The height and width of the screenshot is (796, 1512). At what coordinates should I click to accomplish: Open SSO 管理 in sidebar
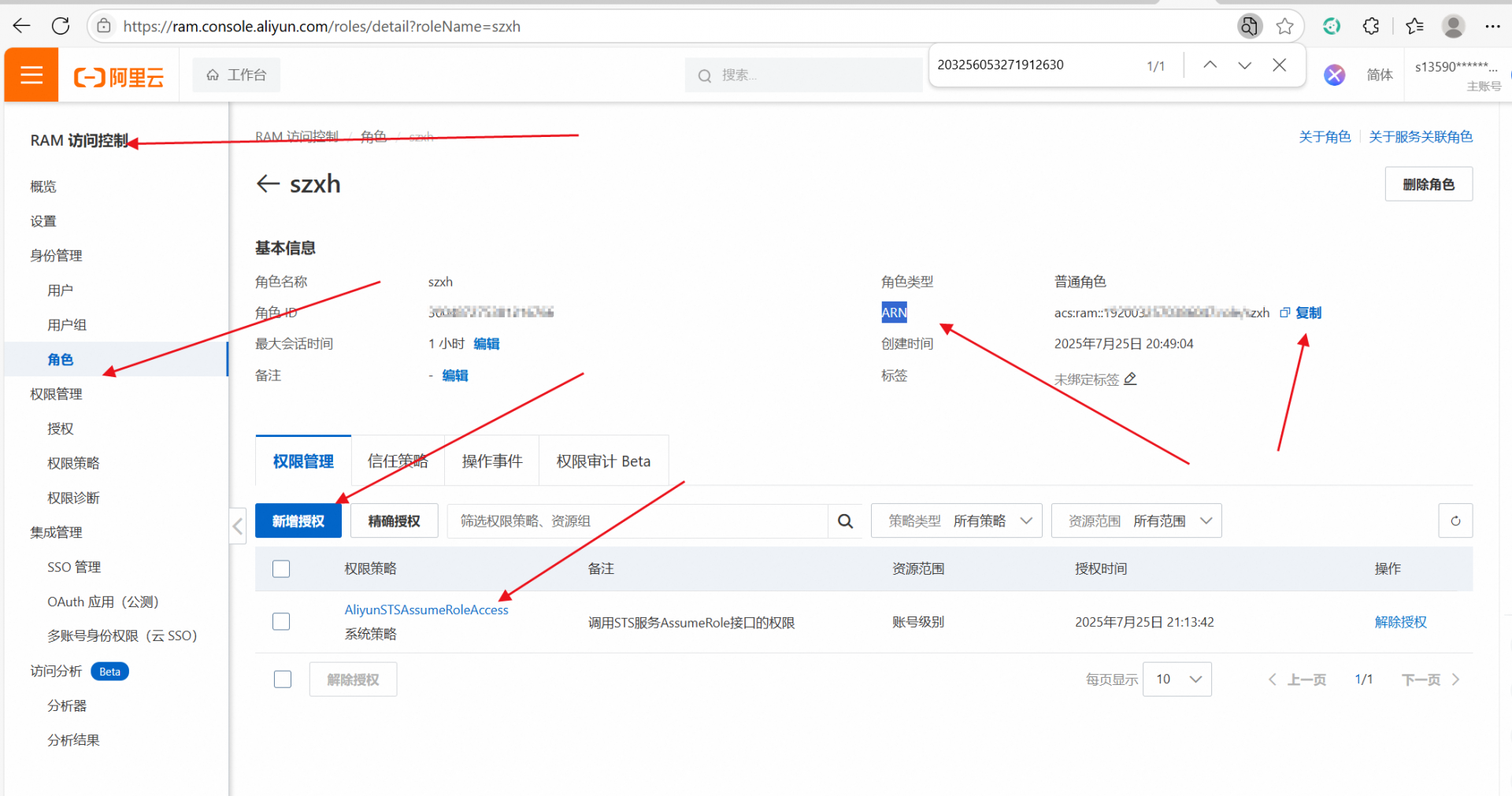point(74,567)
